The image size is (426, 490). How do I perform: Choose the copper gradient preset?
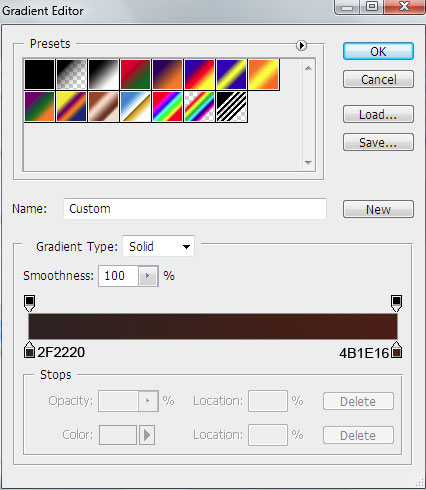(103, 107)
